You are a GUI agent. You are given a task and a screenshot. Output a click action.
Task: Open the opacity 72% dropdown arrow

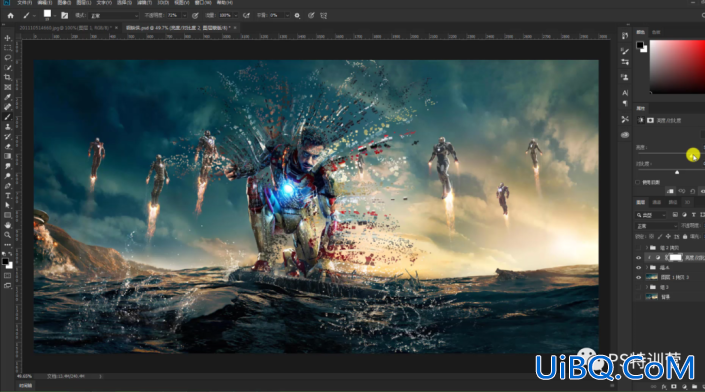[x=184, y=15]
